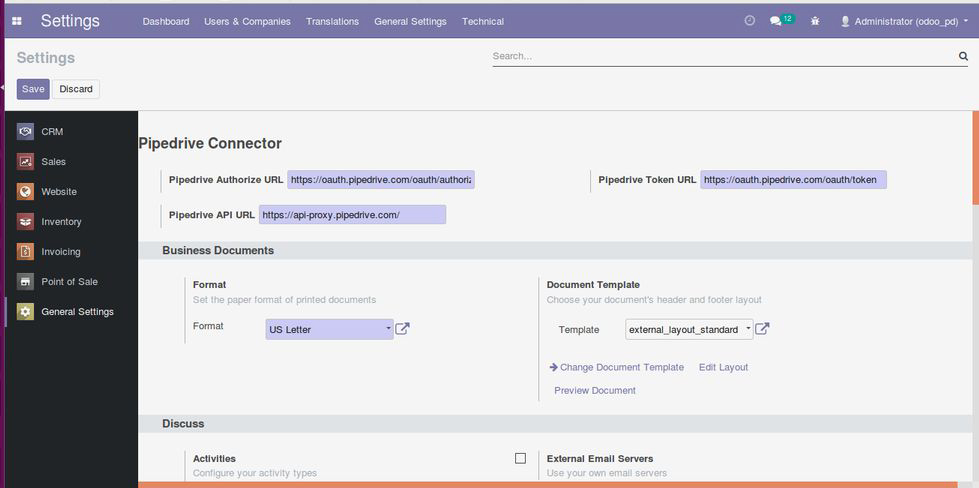Open the Translations menu
The height and width of the screenshot is (488, 979).
coord(332,21)
